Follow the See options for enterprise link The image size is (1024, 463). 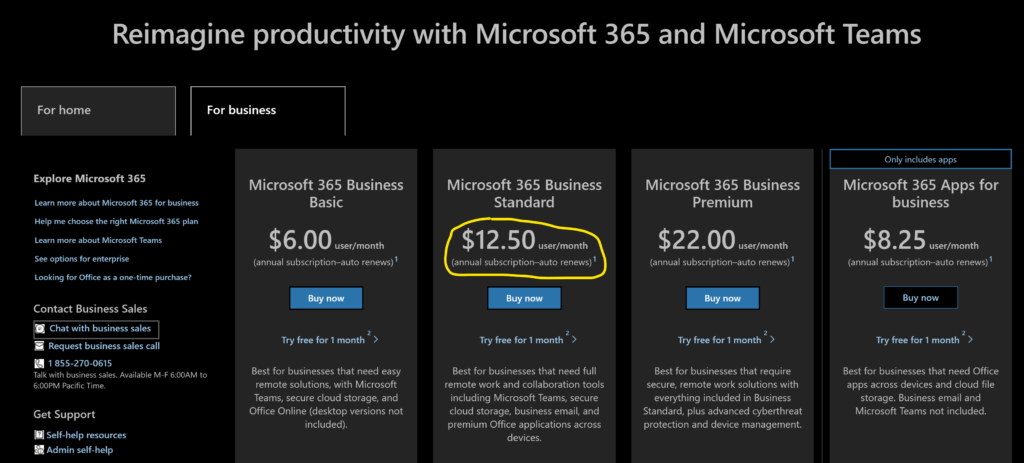[82, 259]
